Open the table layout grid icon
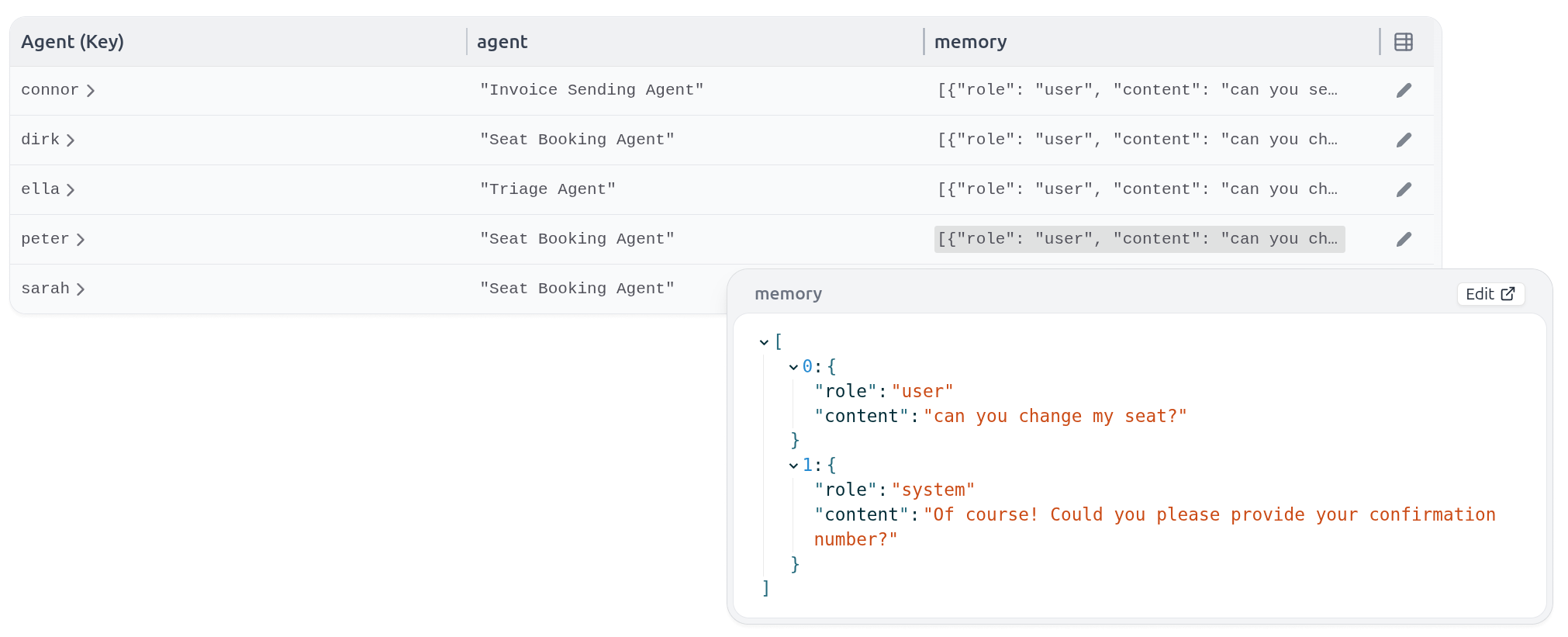Image resolution: width=1568 pixels, height=637 pixels. click(x=1404, y=42)
